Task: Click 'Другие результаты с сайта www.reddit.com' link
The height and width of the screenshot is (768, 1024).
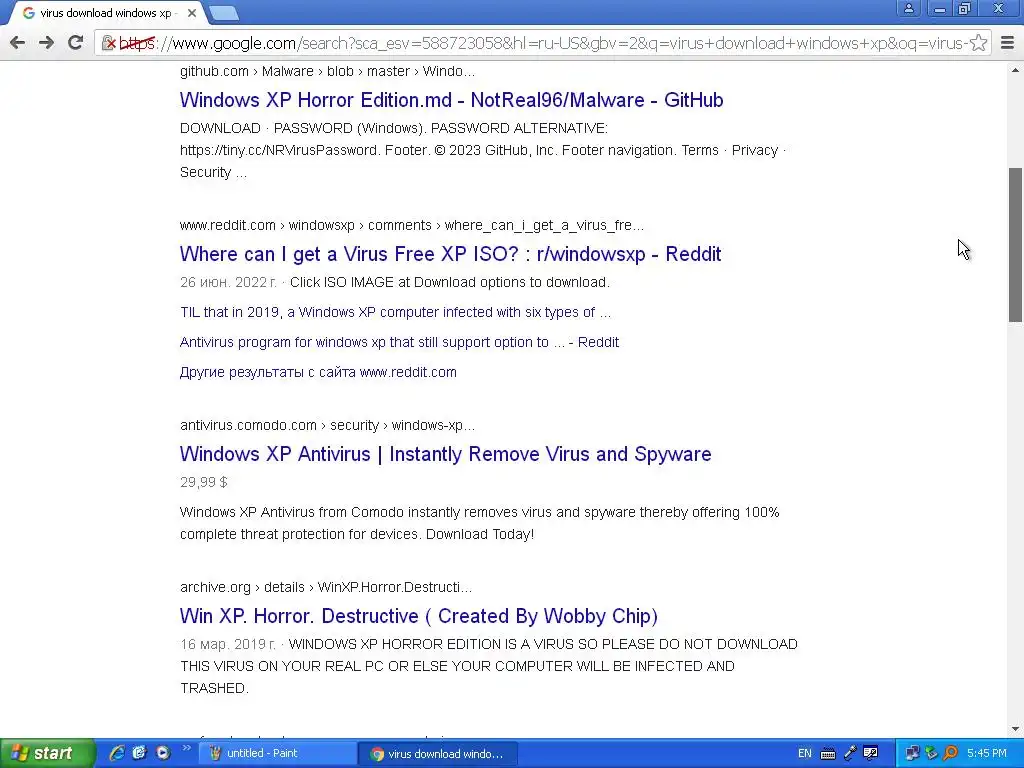Action: coord(318,372)
